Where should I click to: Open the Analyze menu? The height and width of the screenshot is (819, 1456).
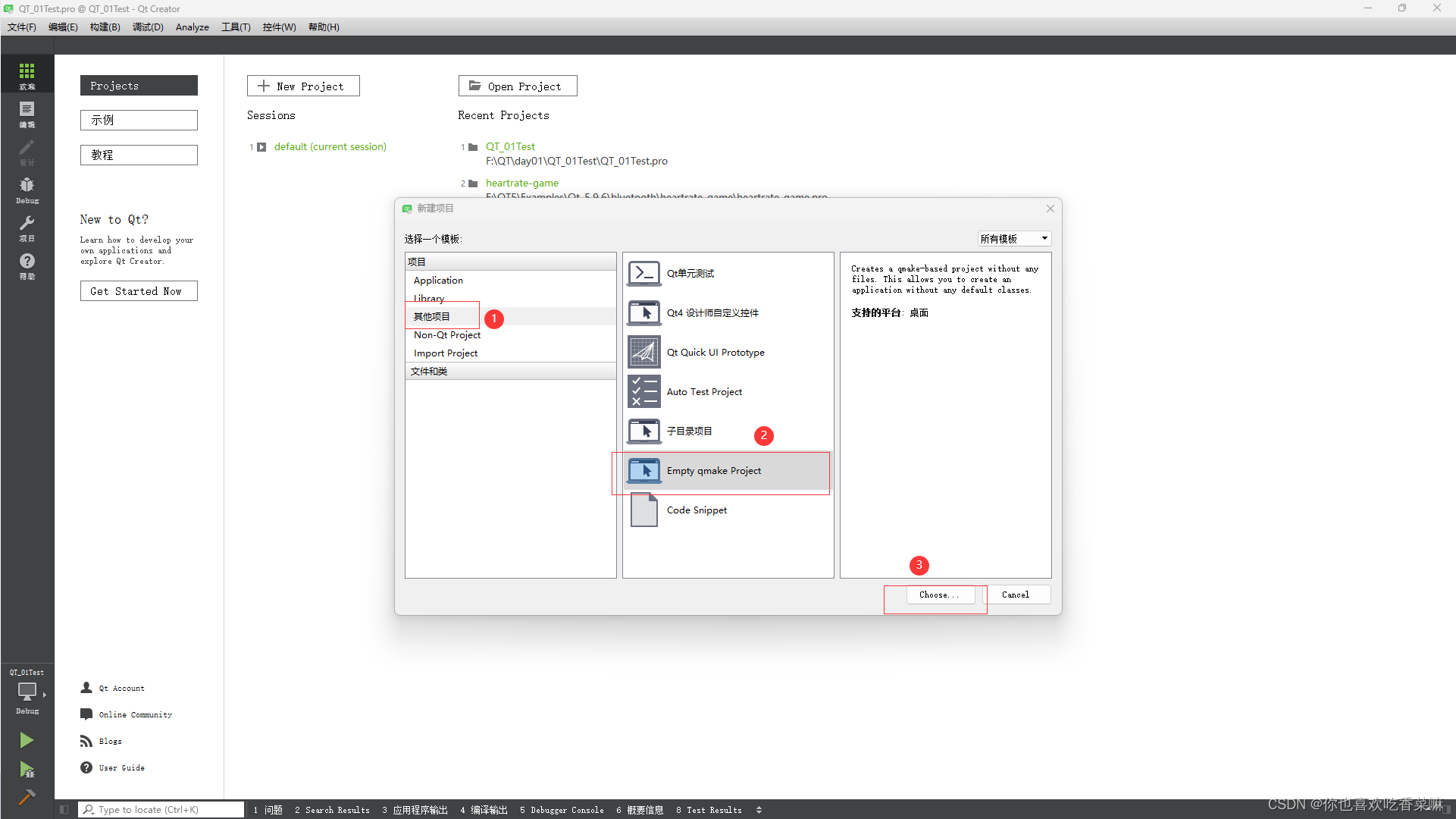(192, 27)
